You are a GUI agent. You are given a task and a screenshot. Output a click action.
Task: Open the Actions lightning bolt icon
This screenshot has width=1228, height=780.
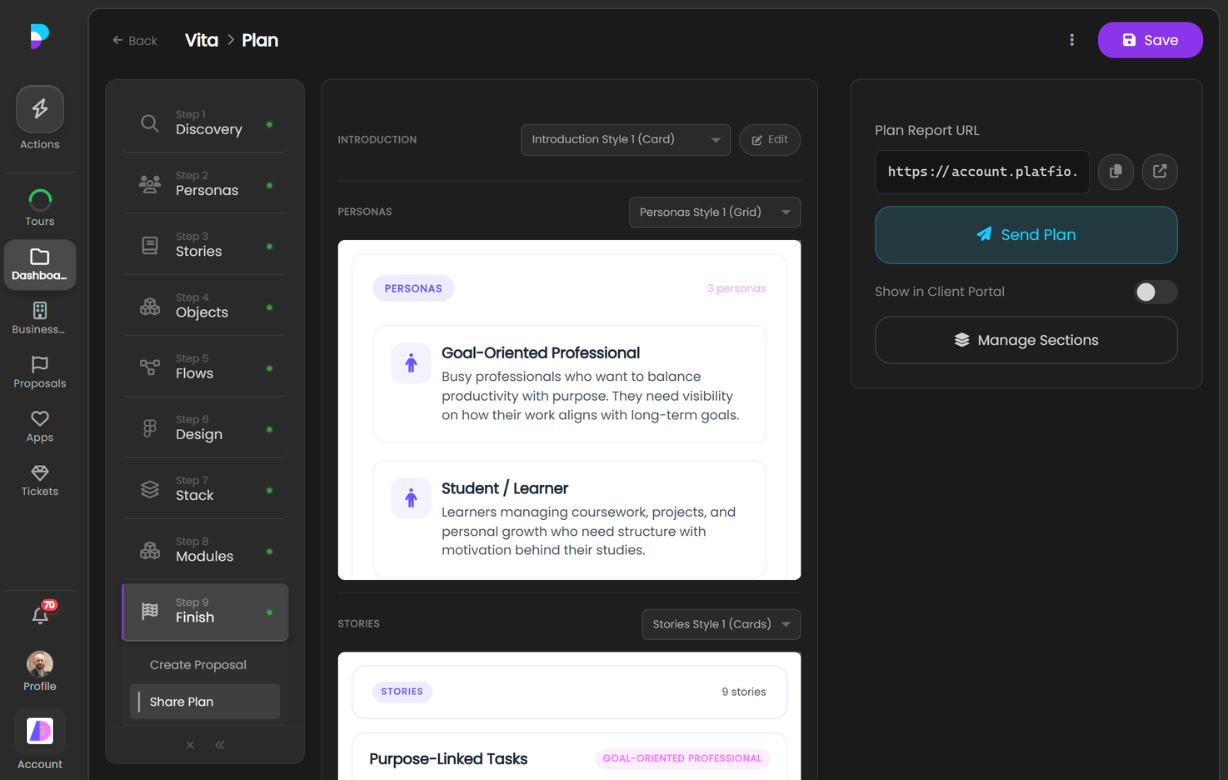click(40, 110)
